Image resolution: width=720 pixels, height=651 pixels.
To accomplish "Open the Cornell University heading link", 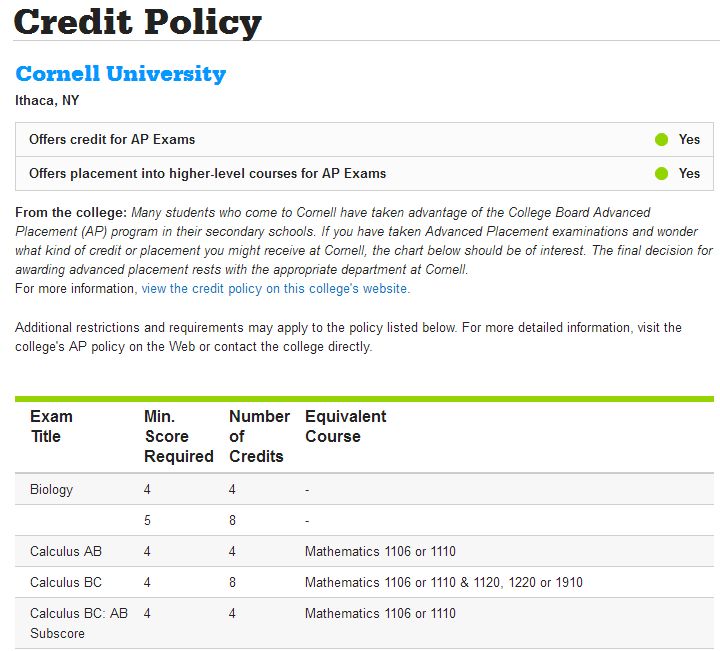I will click(x=121, y=74).
